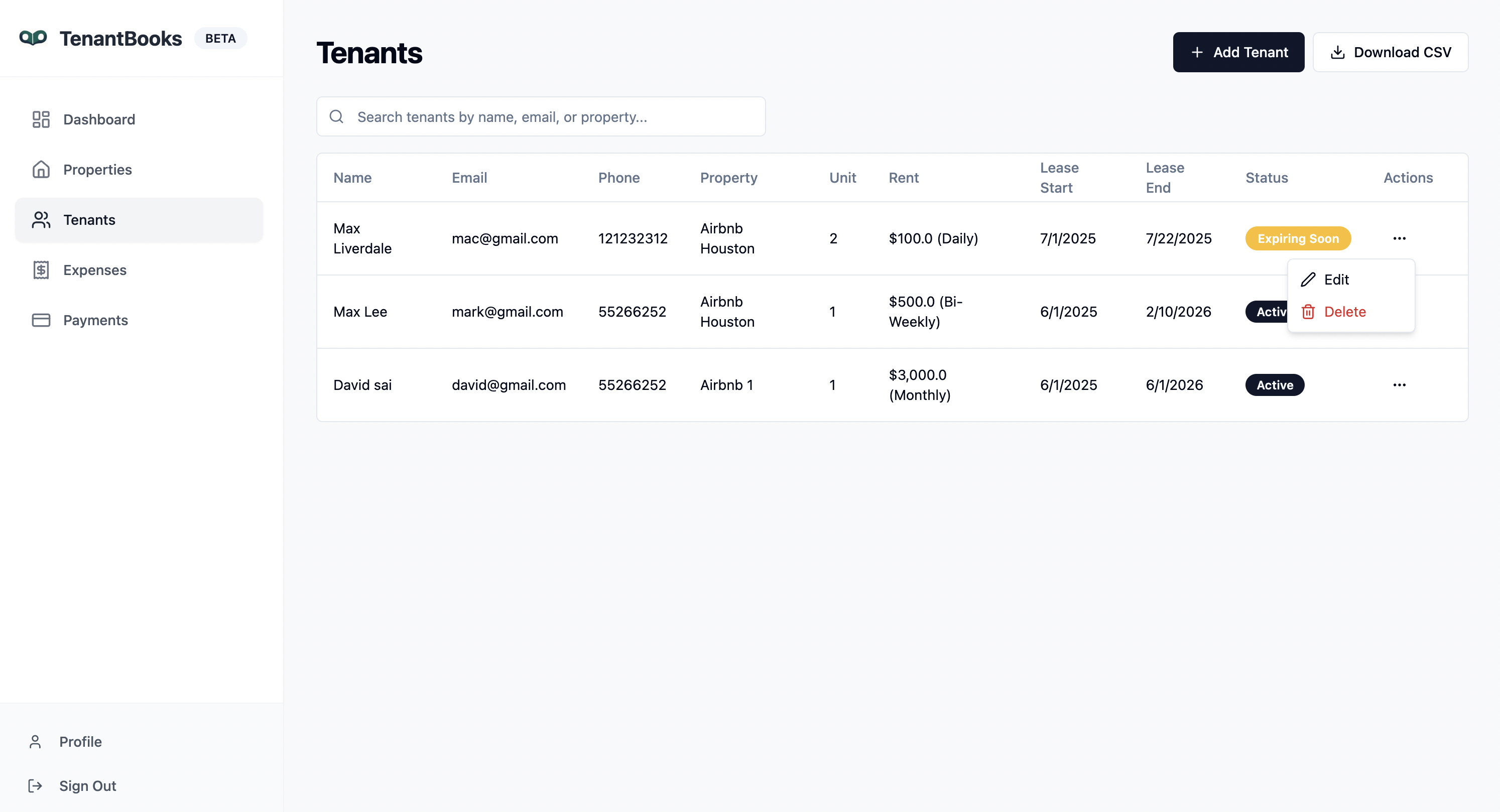Screen dimensions: 1500x812
Task: Click the Expenses receipt icon
Action: click(41, 269)
